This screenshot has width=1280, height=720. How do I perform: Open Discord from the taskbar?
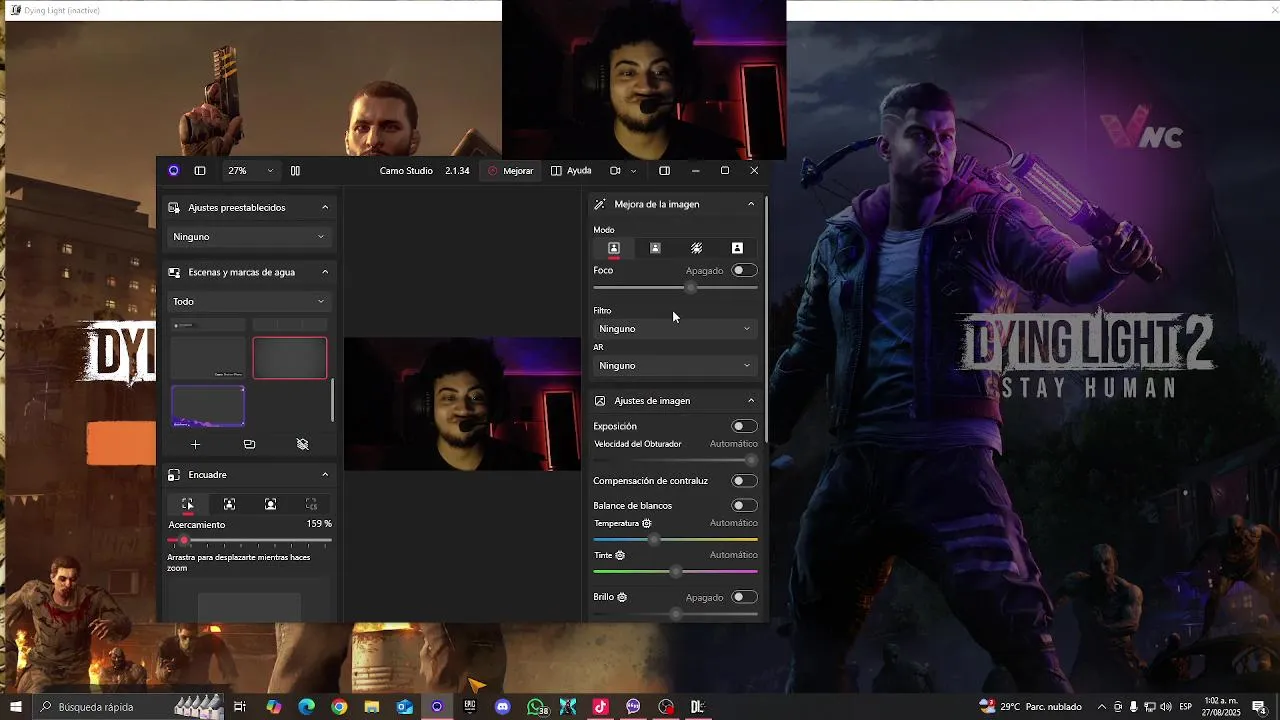(502, 707)
